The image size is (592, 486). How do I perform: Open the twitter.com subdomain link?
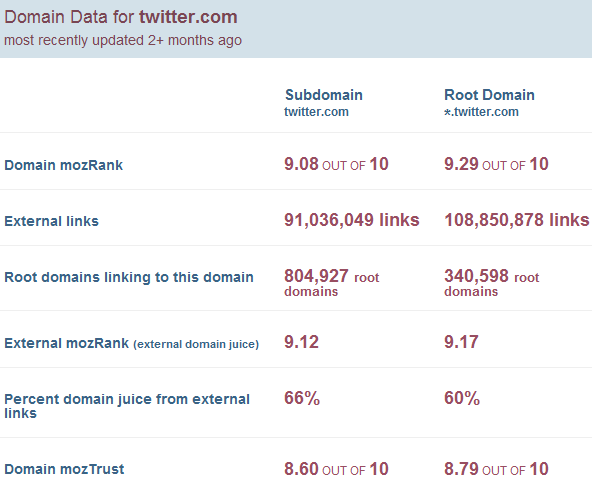click(316, 112)
